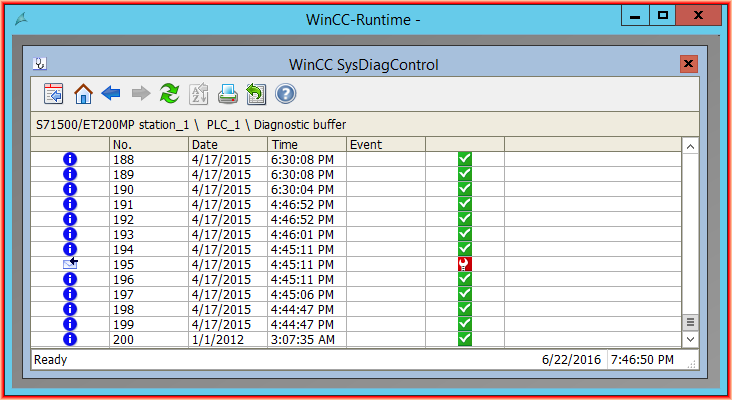Open the diagnostic overview icon at toolbar start
732x400 pixels.
(x=54, y=94)
